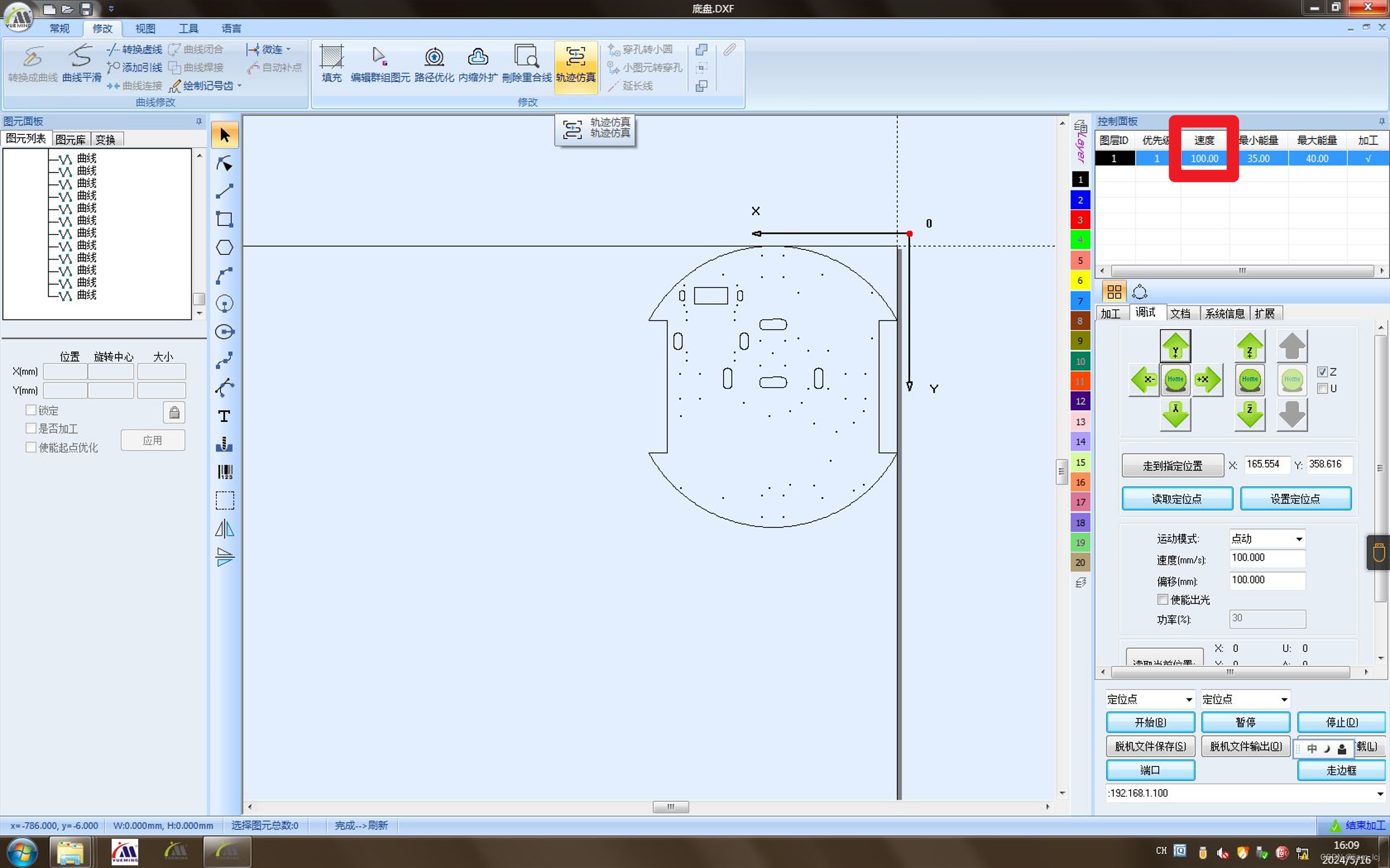Viewport: 1390px width, 868px height.
Task: Open Windows Start button
Action: click(22, 852)
